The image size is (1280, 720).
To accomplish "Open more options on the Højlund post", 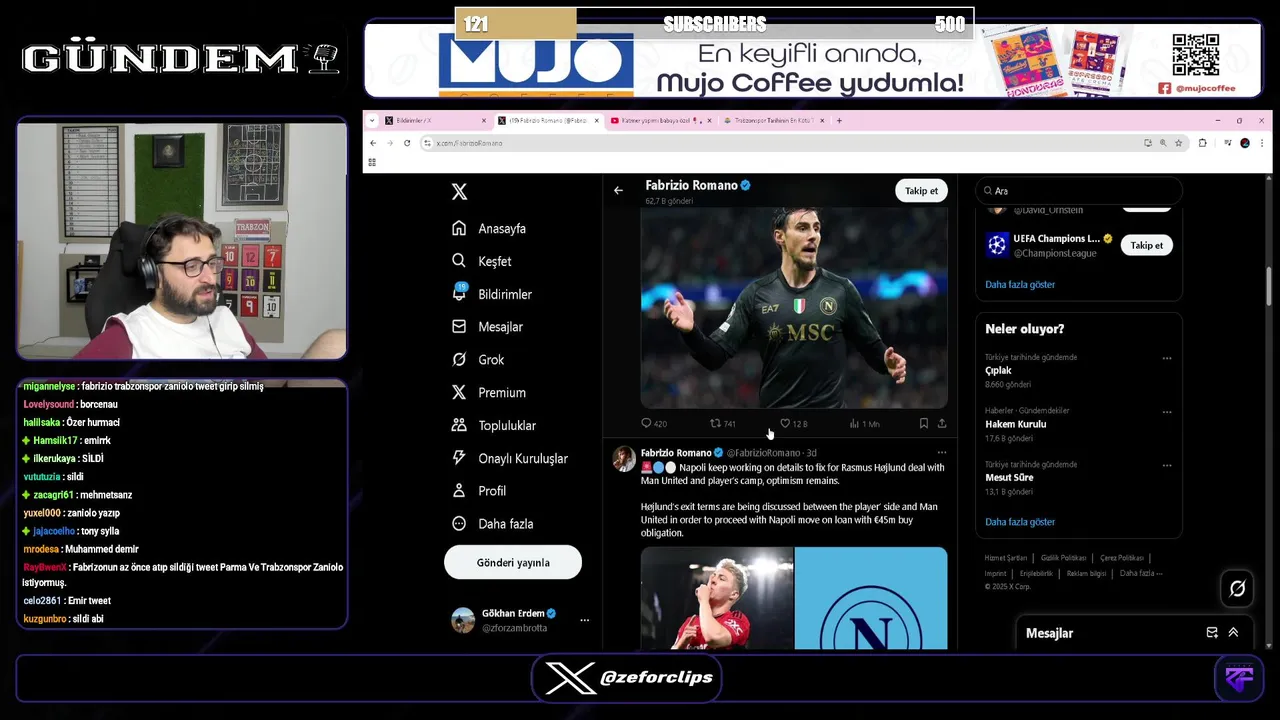I will point(941,453).
